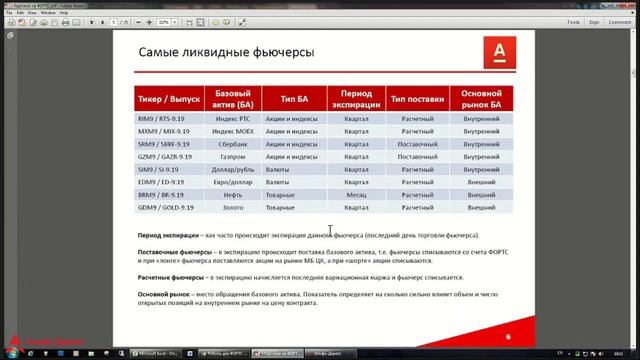640x360 pixels.
Task: Switch to Роботы для ФОРТС taskbar window
Action: [x=224, y=353]
